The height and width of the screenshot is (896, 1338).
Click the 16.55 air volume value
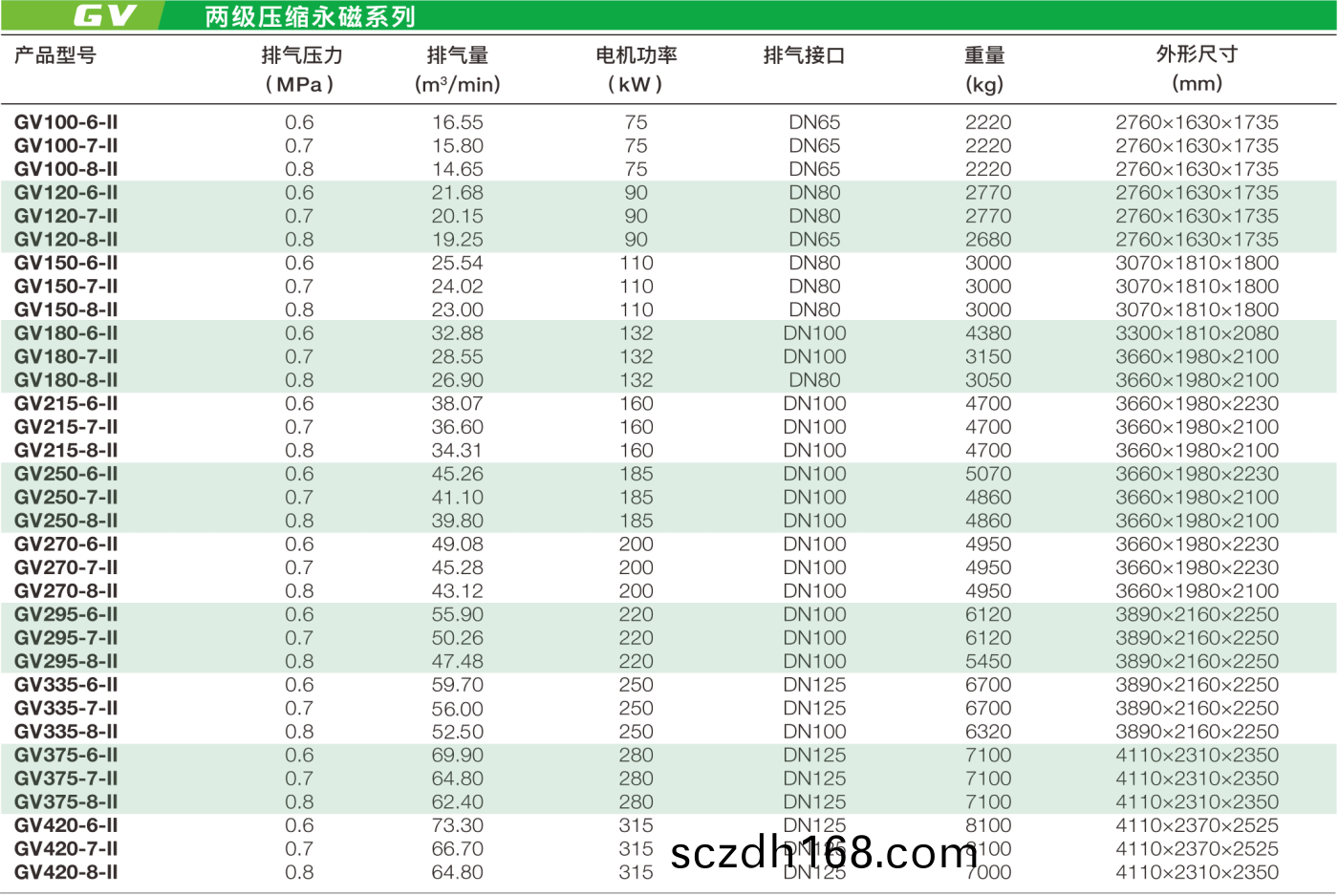(x=457, y=122)
